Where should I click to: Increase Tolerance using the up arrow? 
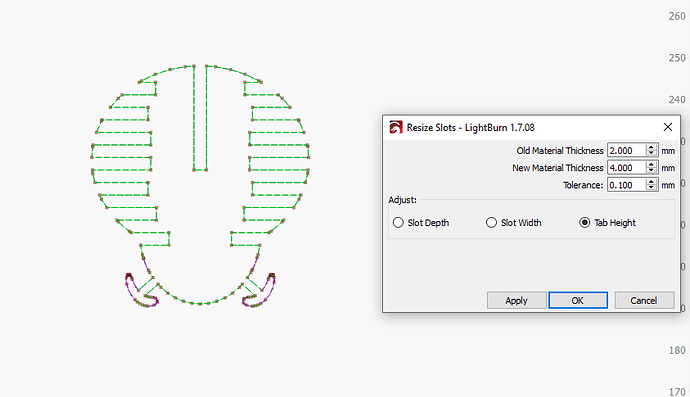[651, 182]
